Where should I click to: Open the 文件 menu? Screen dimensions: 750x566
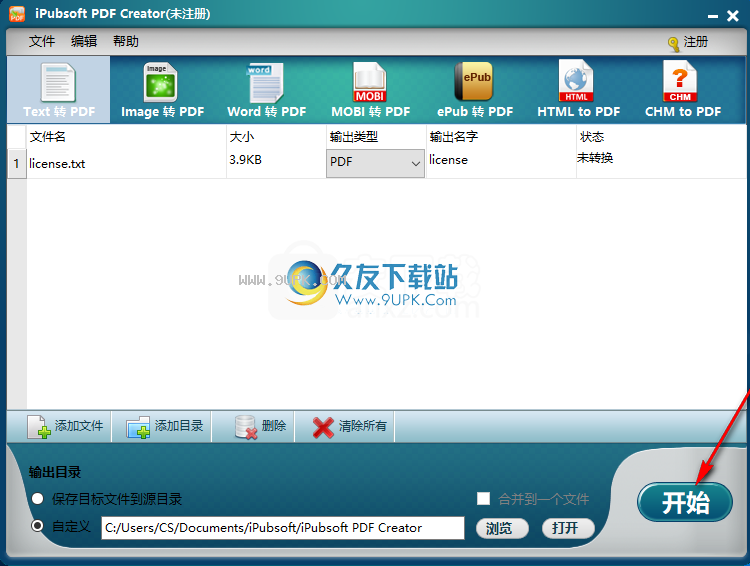point(42,41)
